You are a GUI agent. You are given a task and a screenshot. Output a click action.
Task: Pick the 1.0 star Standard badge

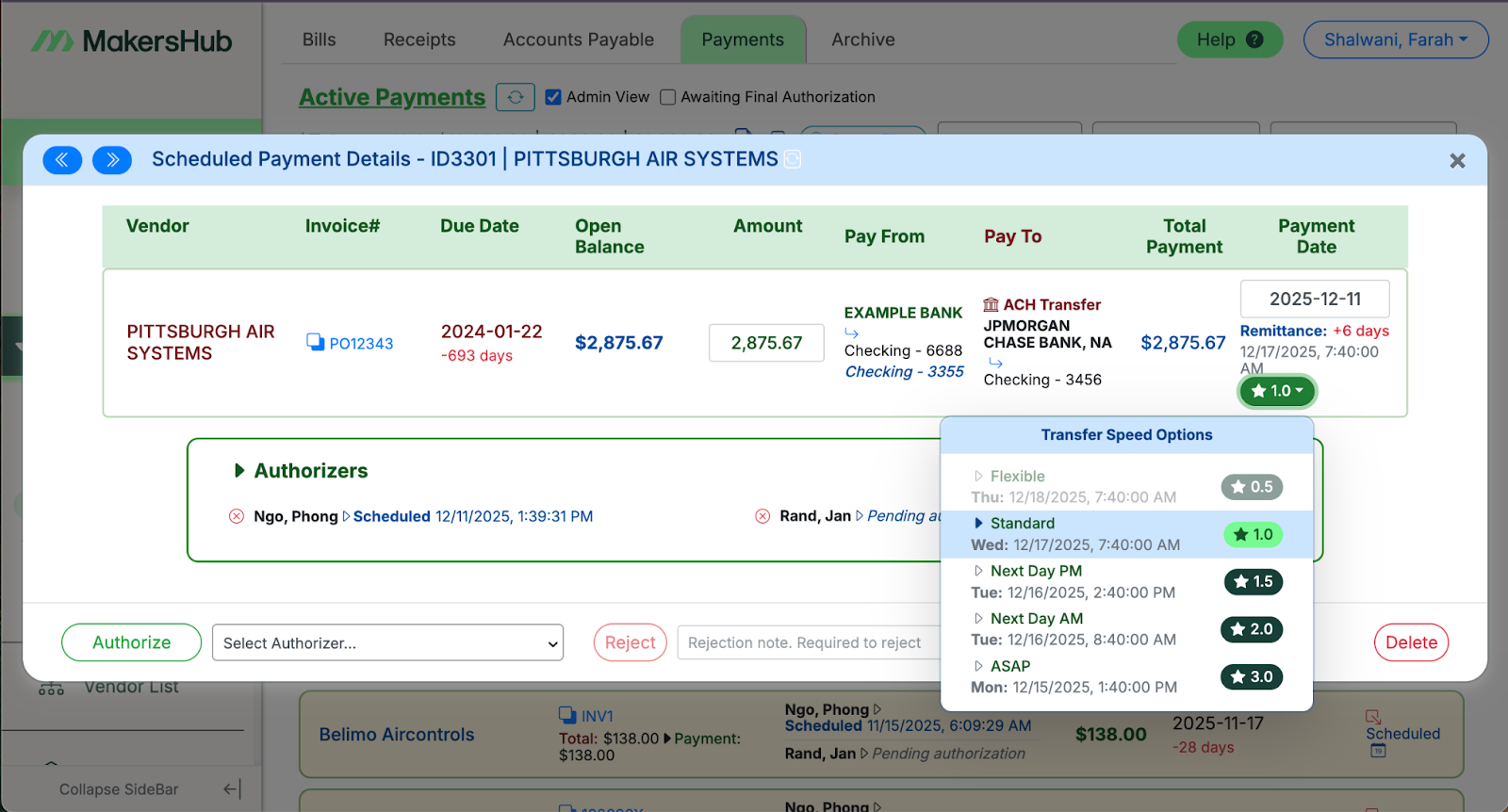pos(1254,535)
